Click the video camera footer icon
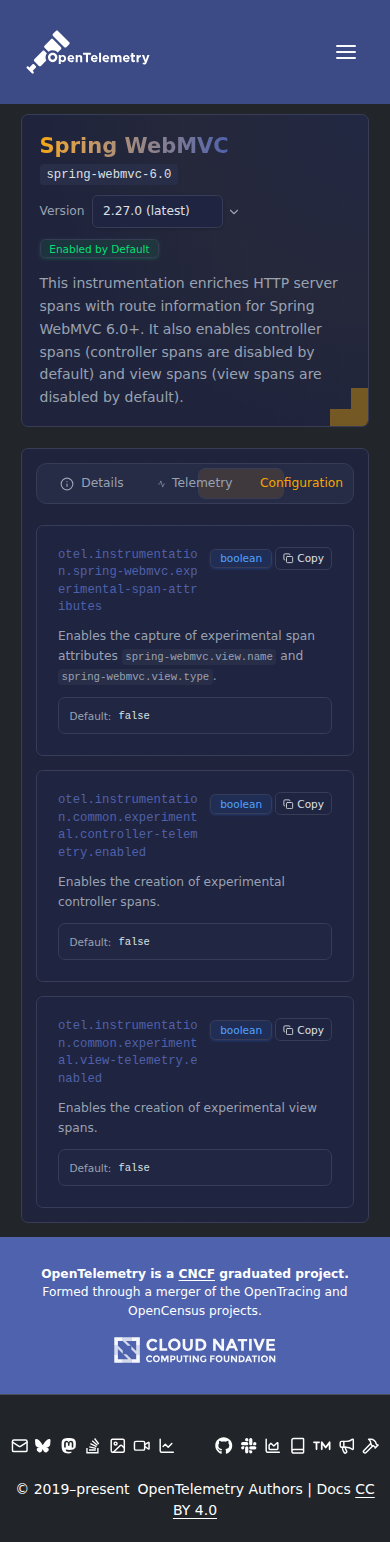This screenshot has width=390, height=1542. [x=142, y=1445]
